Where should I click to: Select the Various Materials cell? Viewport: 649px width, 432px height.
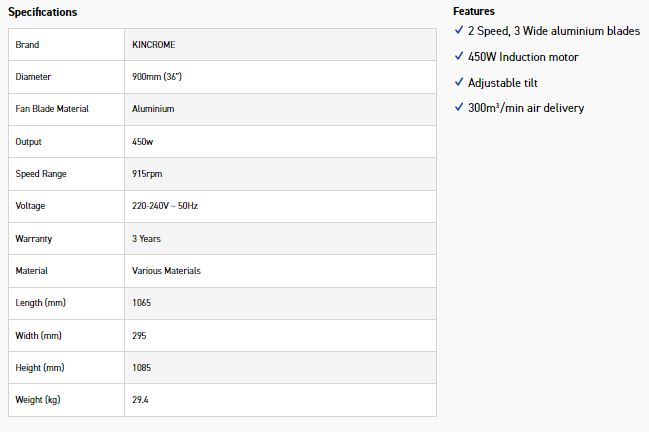(x=166, y=271)
